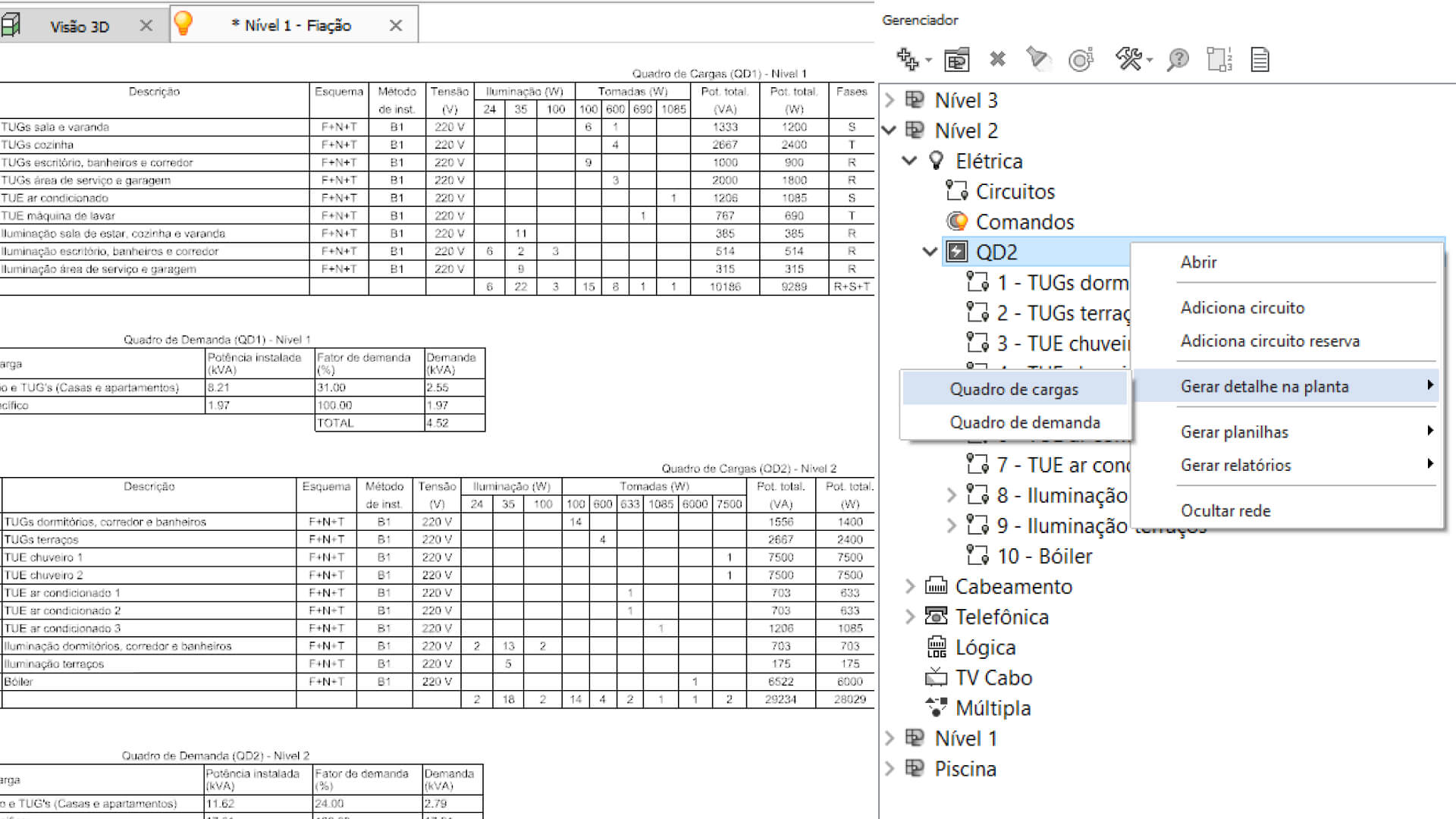1456x819 pixels.
Task: Collapse the QD2 panel node
Action: point(930,252)
